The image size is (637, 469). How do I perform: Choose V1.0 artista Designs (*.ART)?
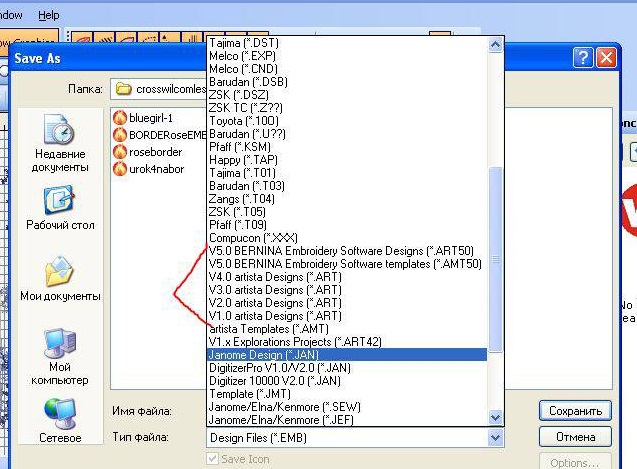coord(347,316)
